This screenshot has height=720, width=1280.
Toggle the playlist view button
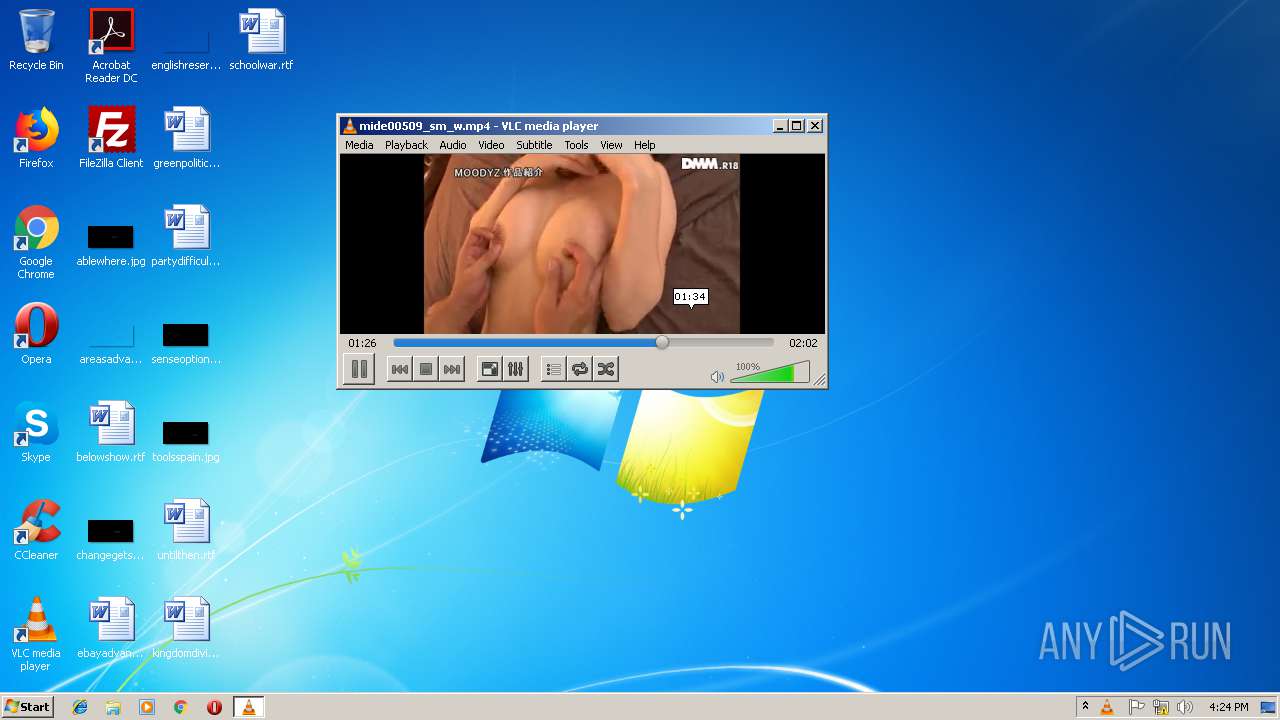coord(553,369)
